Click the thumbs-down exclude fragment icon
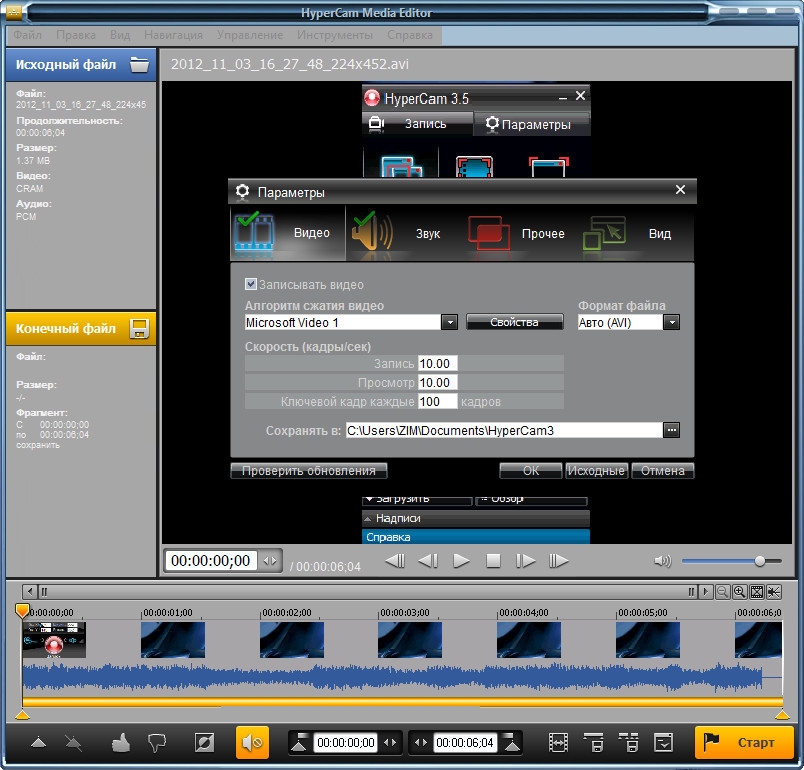 tap(156, 743)
